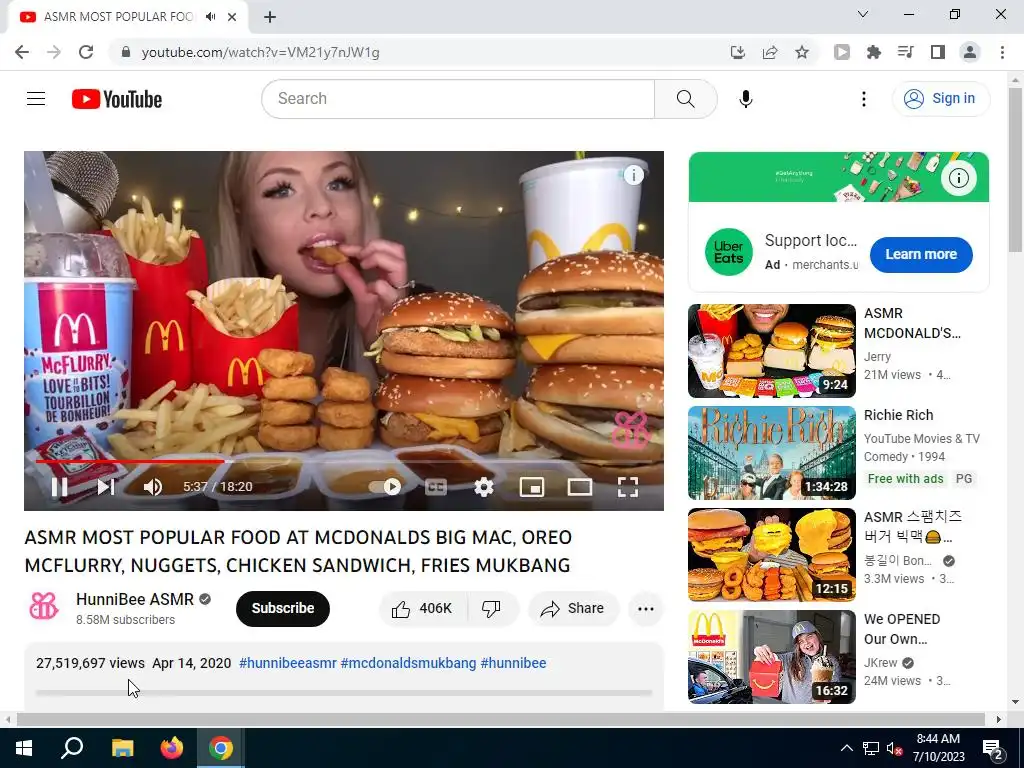This screenshot has width=1024, height=768.
Task: Start voice search with microphone
Action: tap(746, 99)
